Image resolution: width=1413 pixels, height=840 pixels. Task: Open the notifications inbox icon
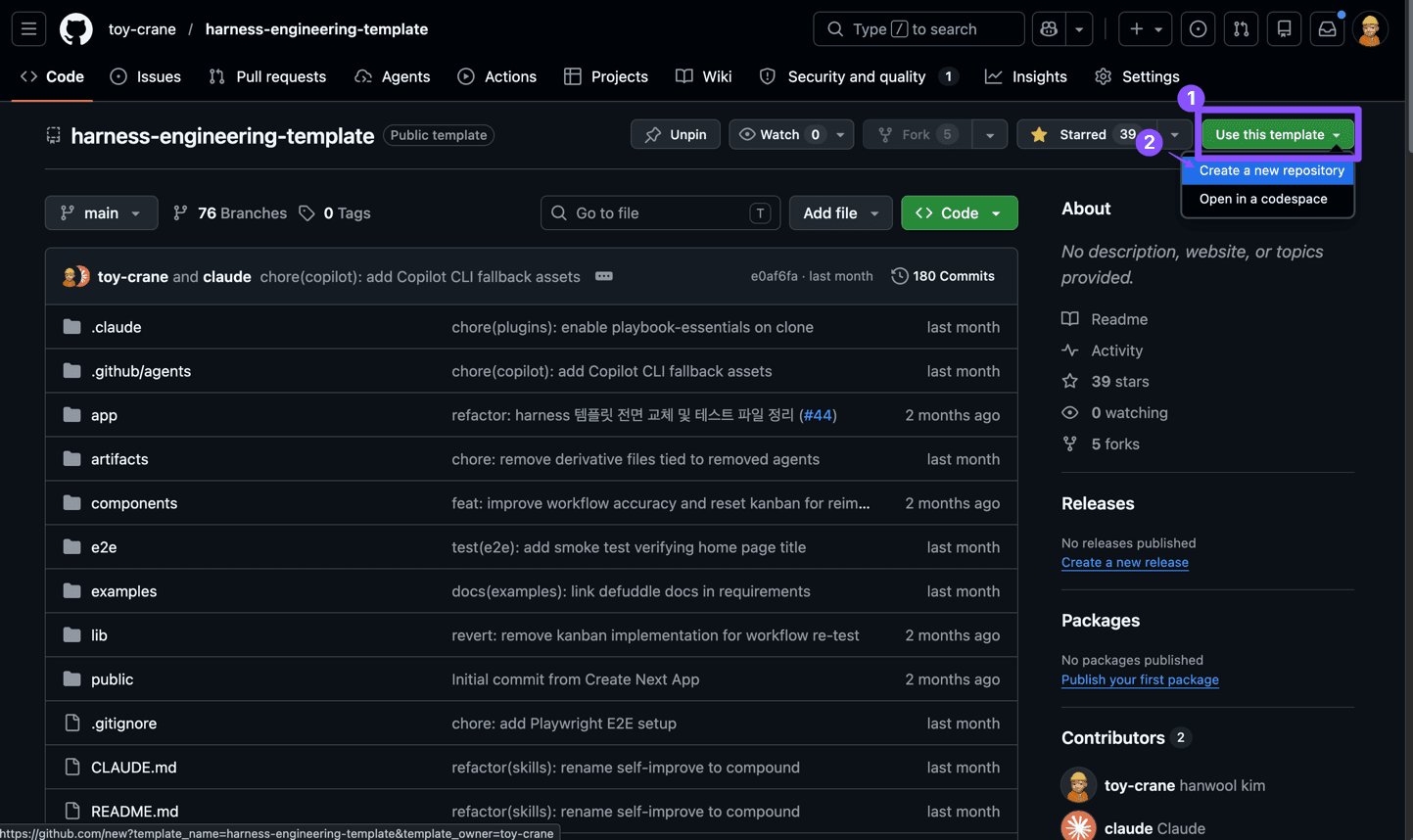pos(1327,29)
